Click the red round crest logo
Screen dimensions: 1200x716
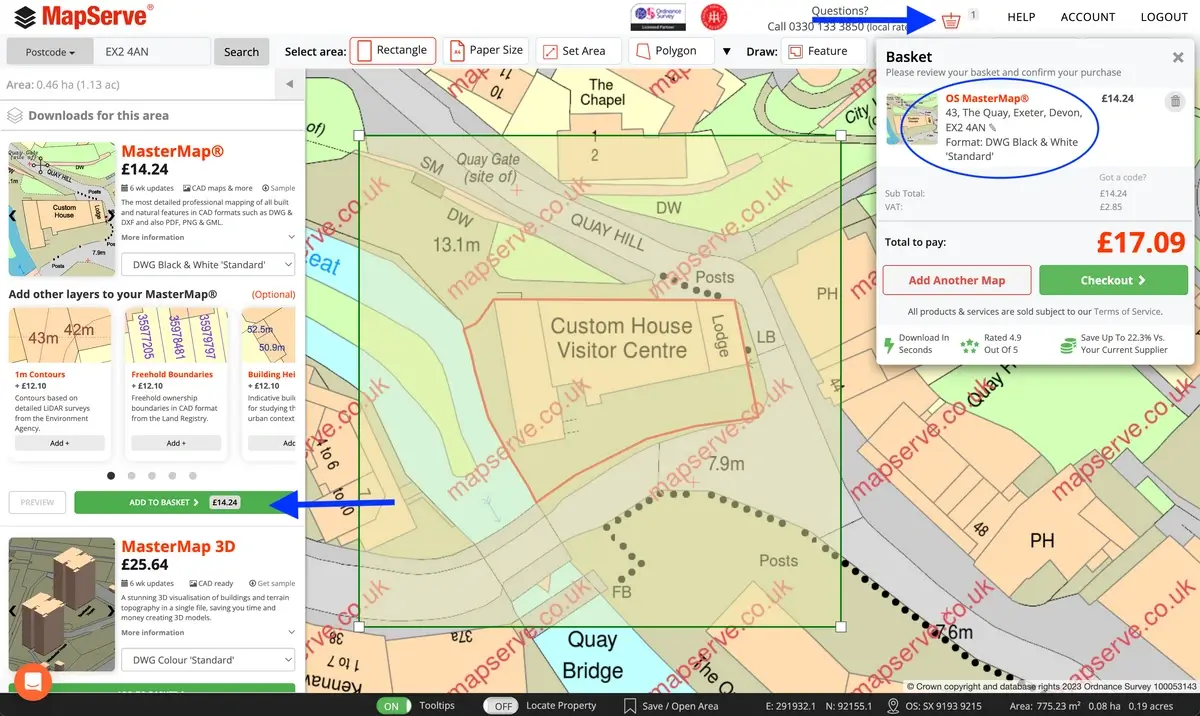point(714,17)
